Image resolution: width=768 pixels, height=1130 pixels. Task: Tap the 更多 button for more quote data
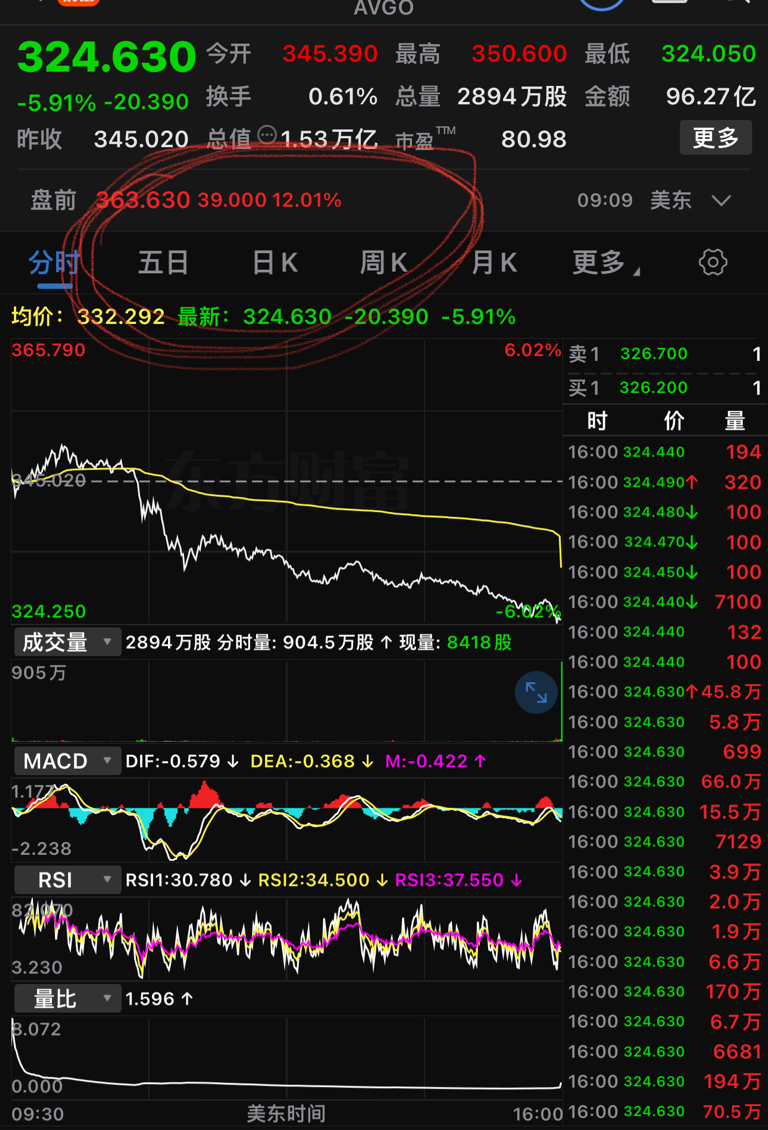pos(715,138)
